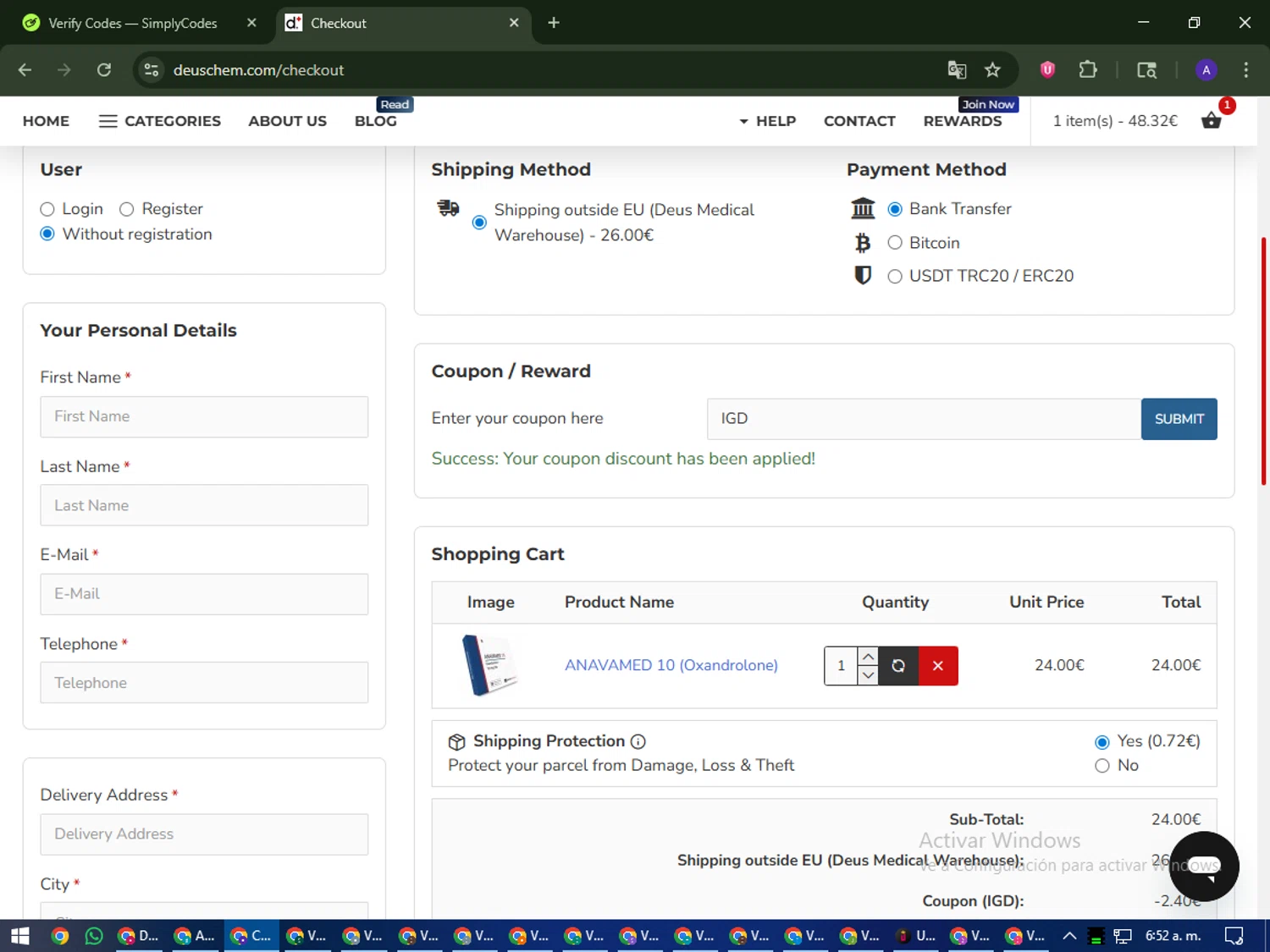
Task: Expand the CATEGORIES menu
Action: 159,121
